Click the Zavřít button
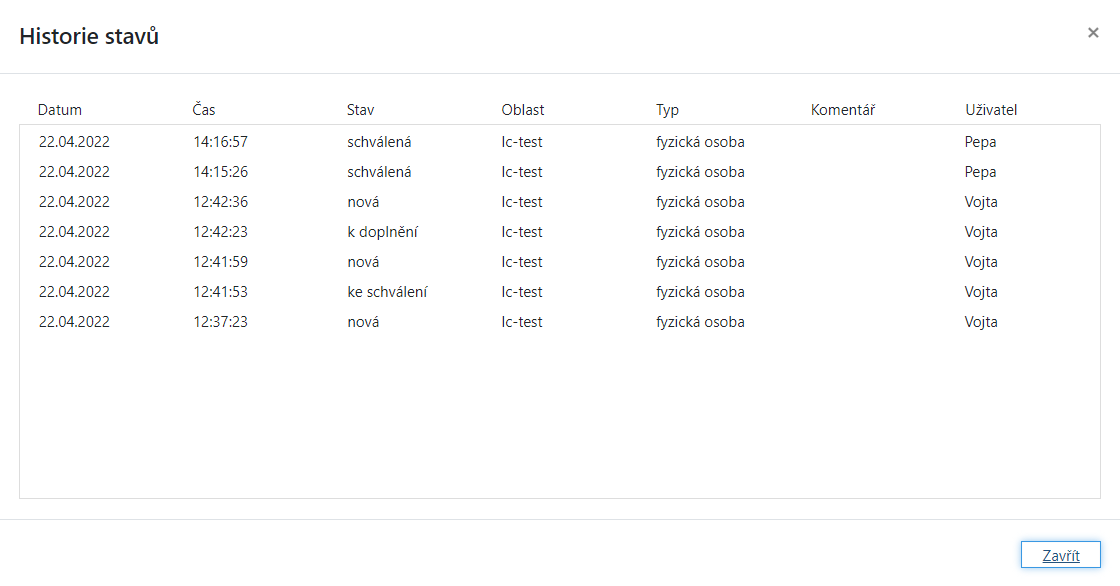1120x586 pixels. pos(1060,555)
